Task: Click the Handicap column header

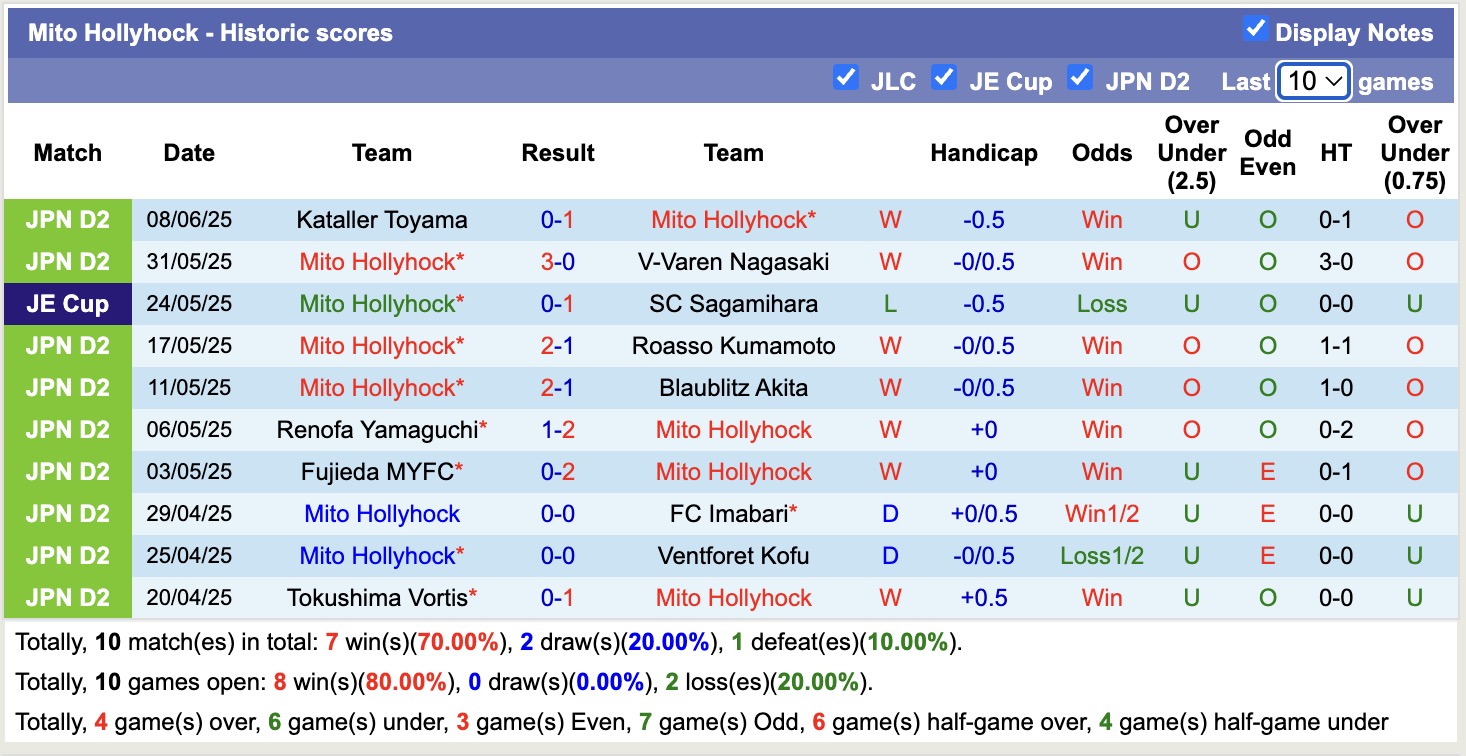Action: [984, 153]
